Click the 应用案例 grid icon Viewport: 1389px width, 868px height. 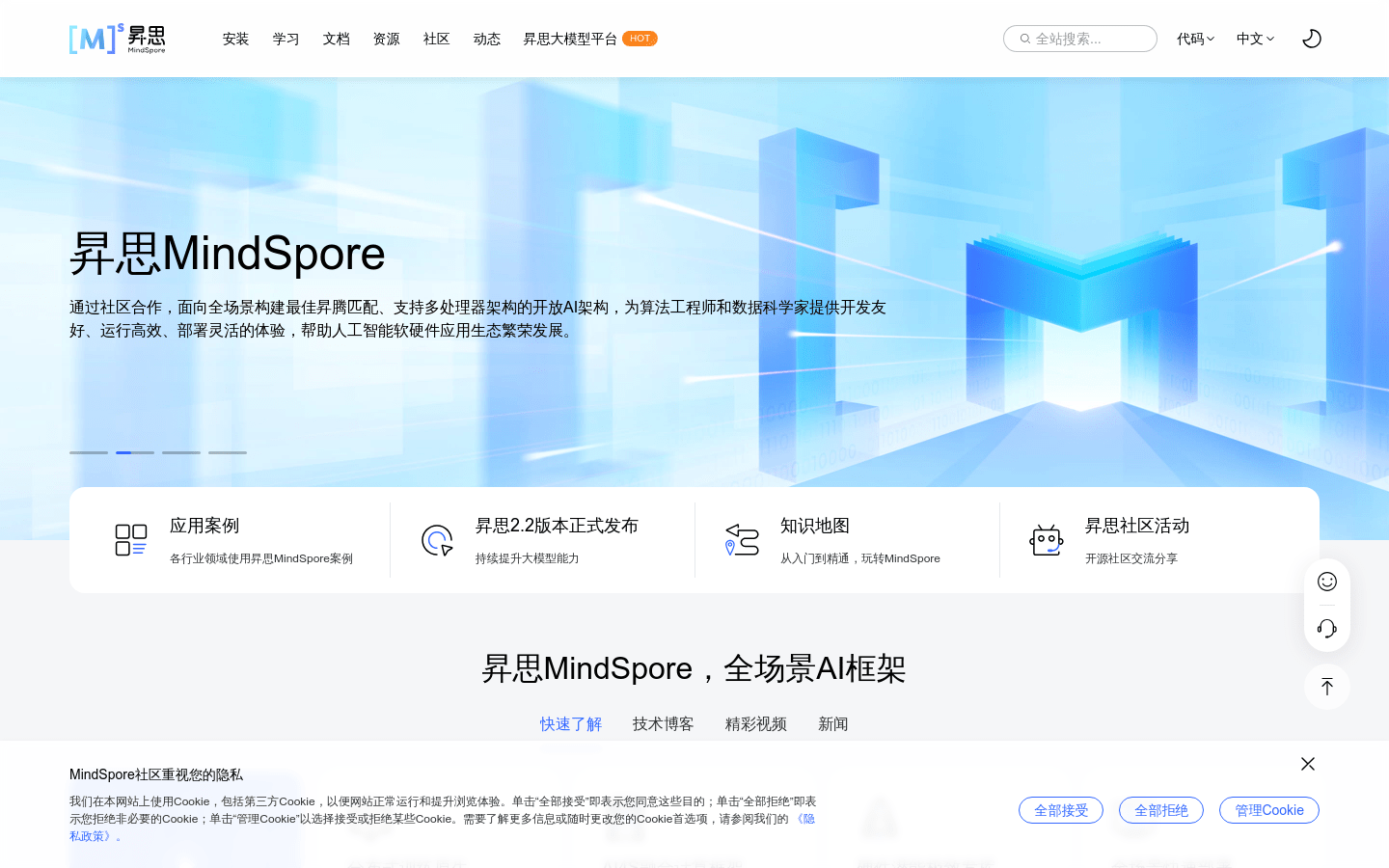(131, 540)
